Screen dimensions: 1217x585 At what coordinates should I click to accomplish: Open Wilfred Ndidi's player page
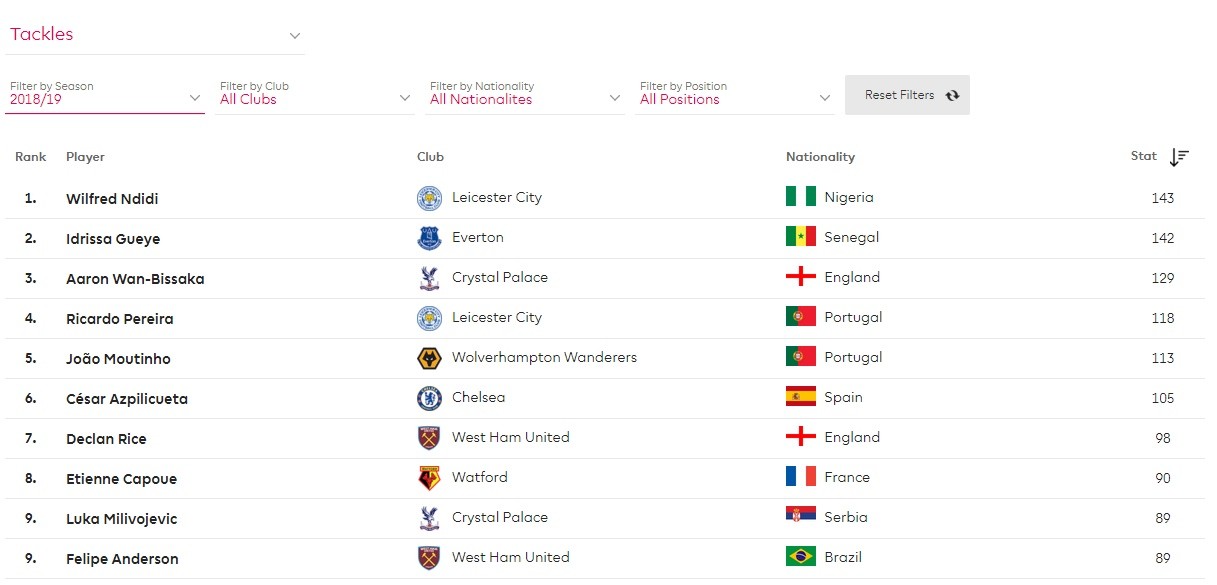coord(112,199)
